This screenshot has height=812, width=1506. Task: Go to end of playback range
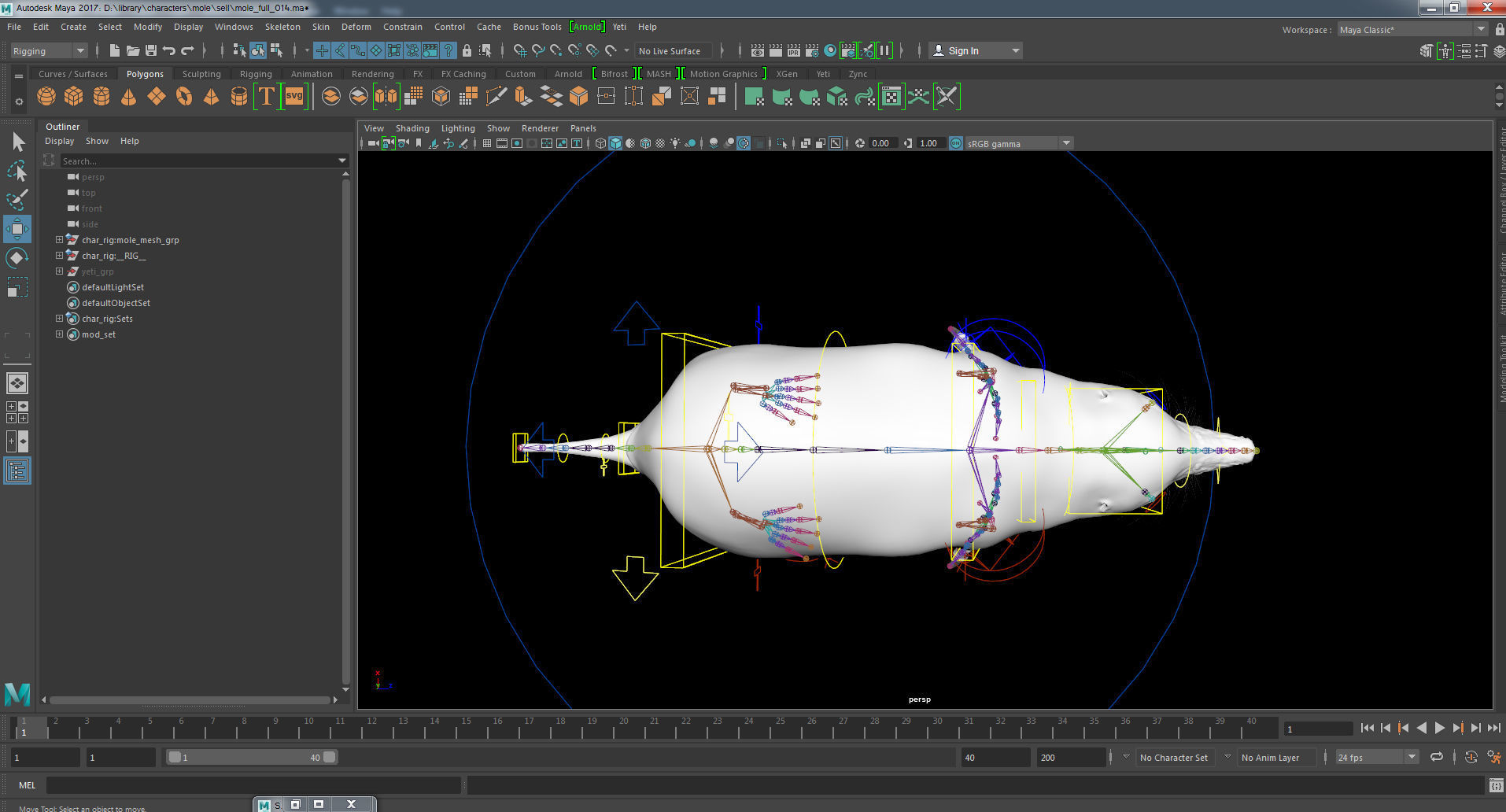pos(1494,728)
